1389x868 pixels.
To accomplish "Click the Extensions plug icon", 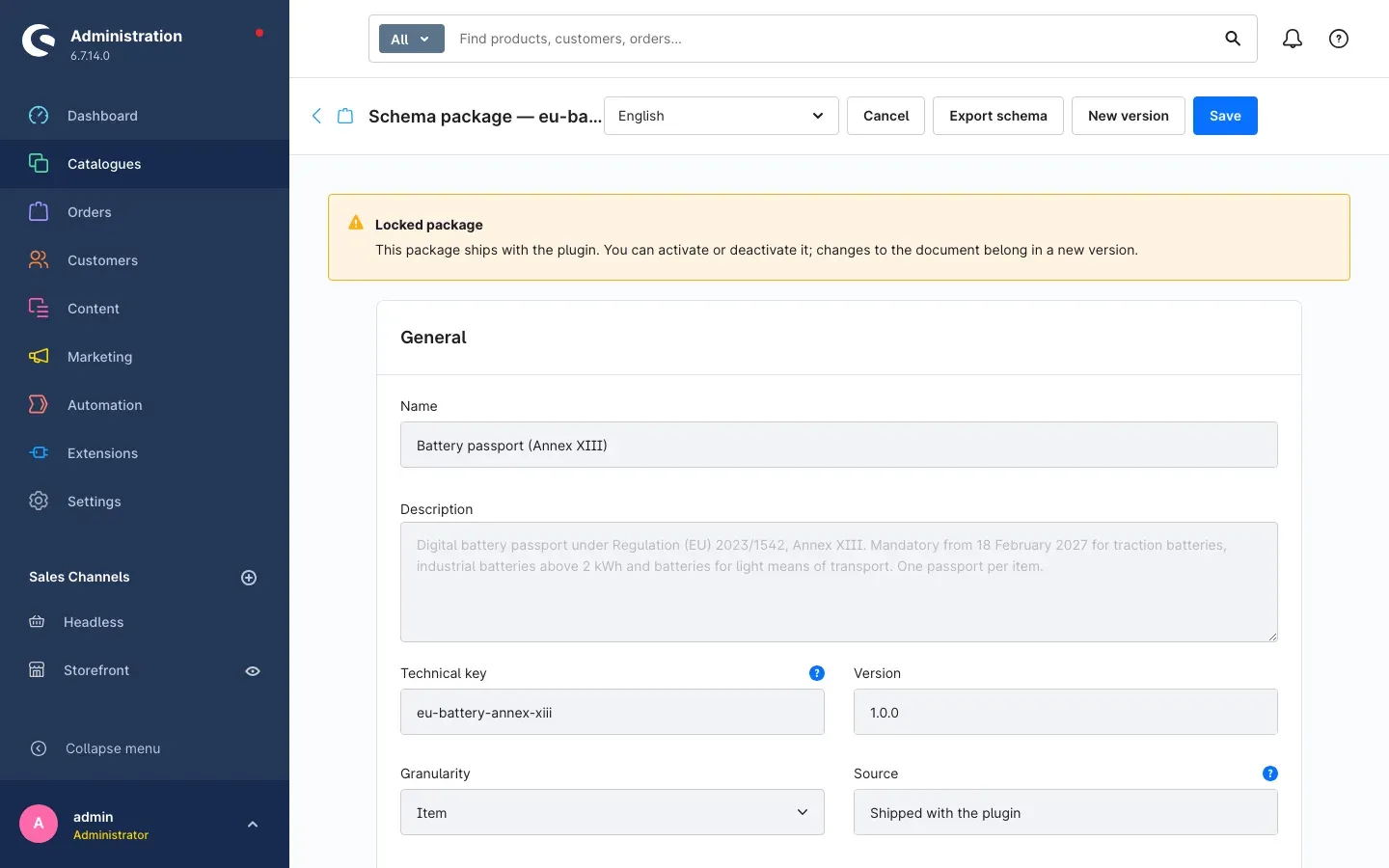I will point(39,453).
